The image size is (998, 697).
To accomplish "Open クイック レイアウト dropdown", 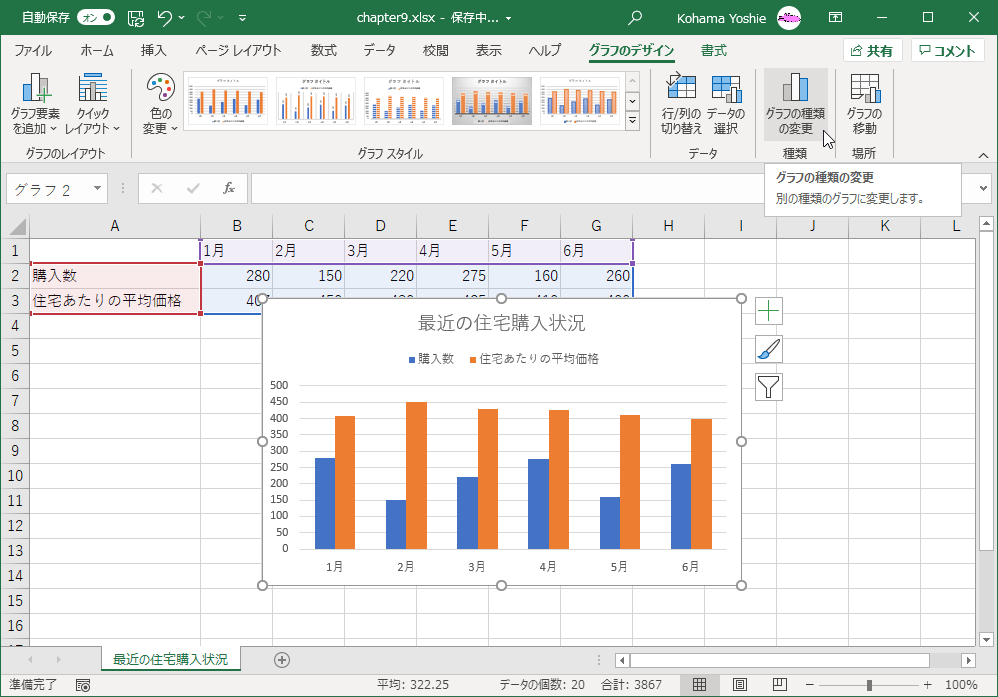I will click(x=92, y=103).
